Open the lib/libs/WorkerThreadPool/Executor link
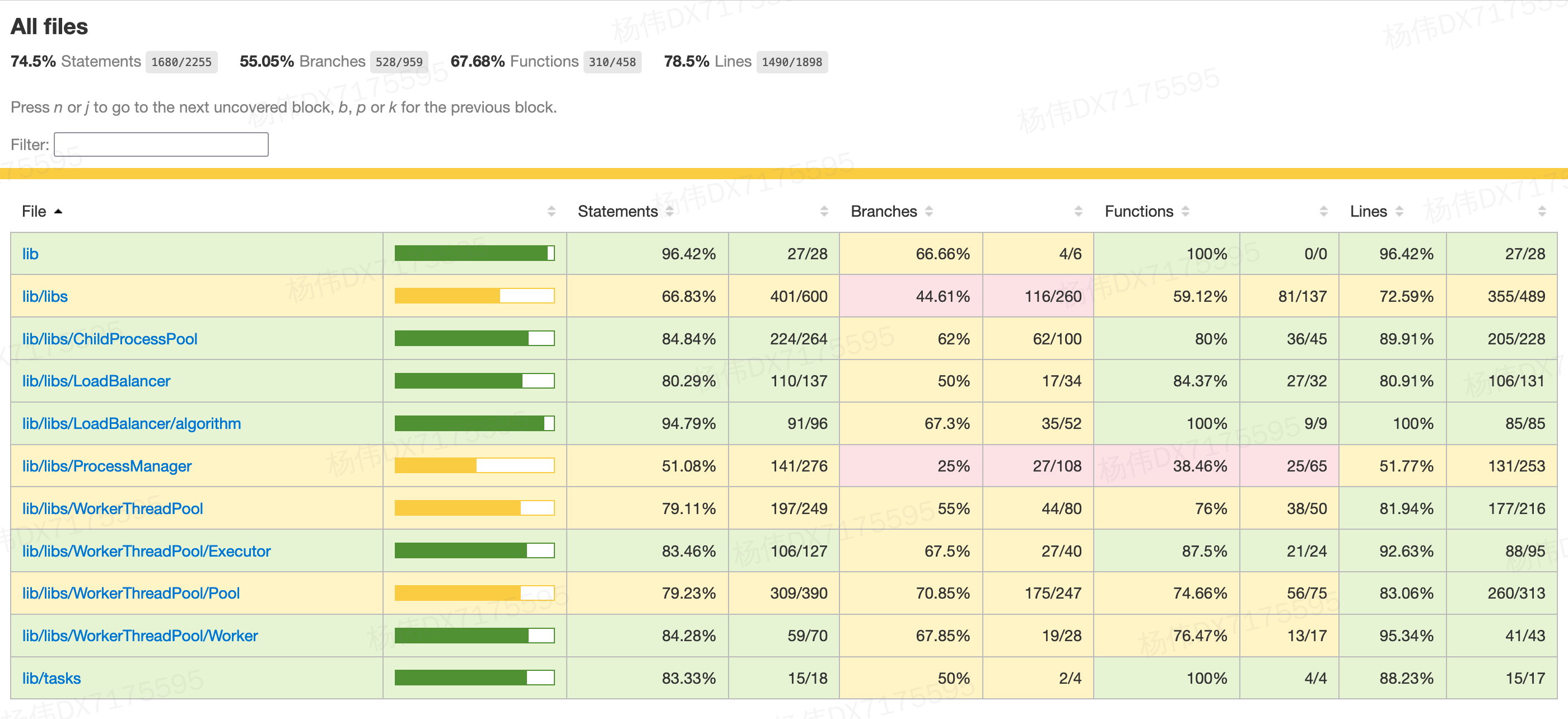Viewport: 1568px width, 719px height. tap(146, 551)
